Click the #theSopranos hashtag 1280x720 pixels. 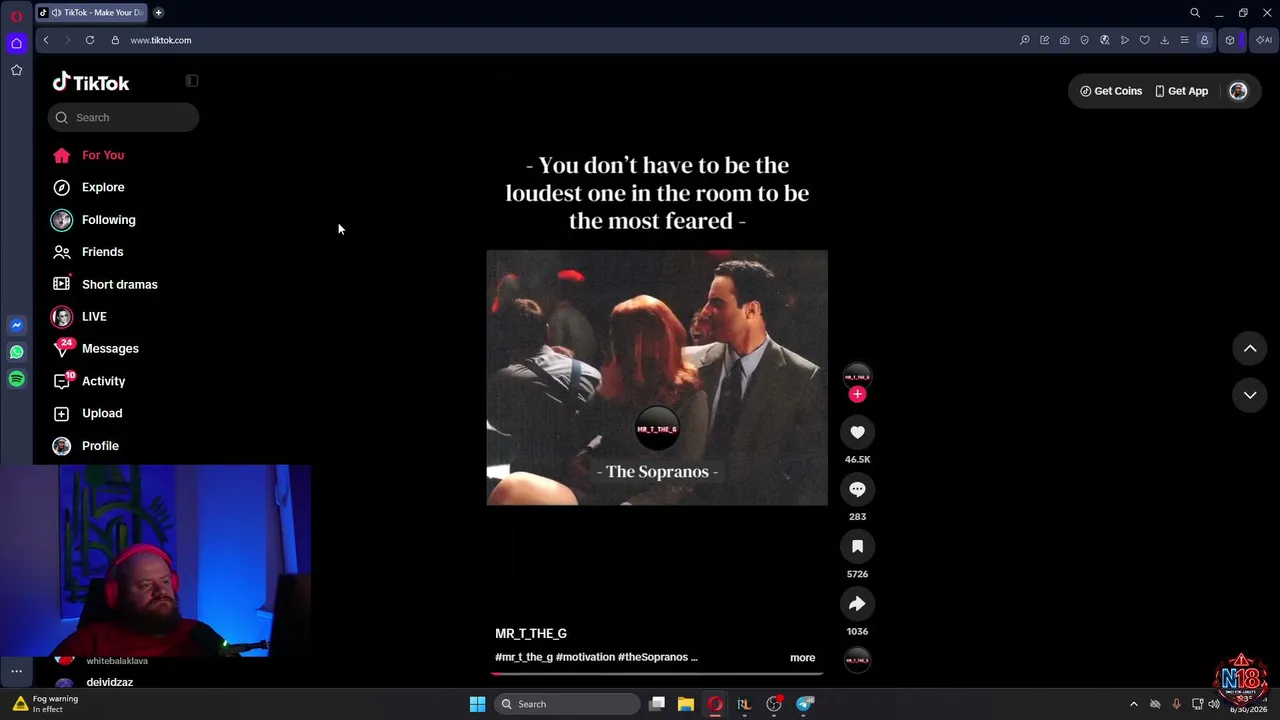653,657
